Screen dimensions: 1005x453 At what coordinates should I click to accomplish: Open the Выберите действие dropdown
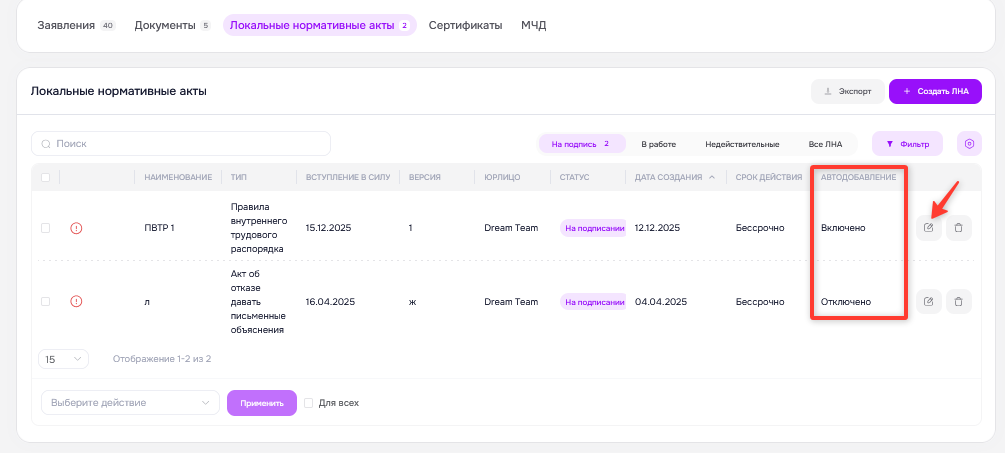point(130,403)
